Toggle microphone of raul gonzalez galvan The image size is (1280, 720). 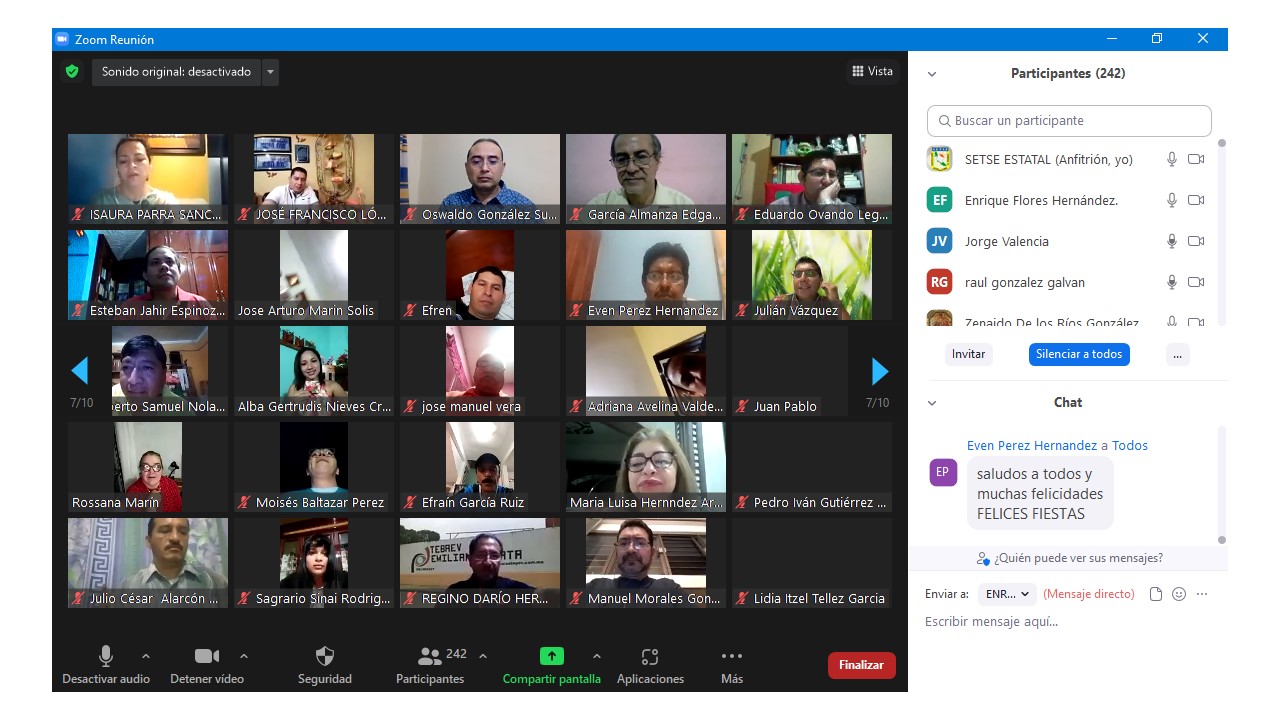click(x=1172, y=282)
